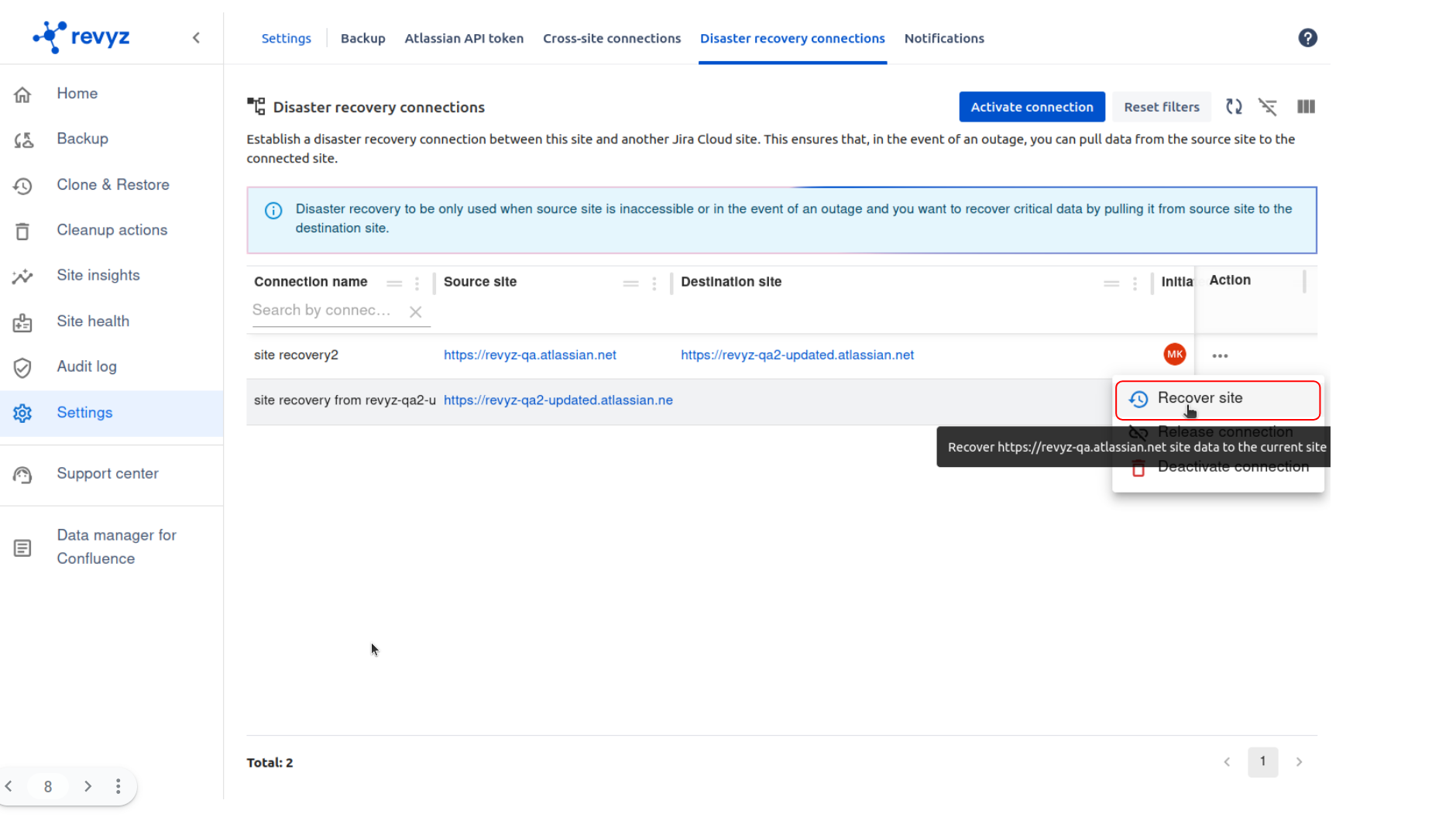Select Clone & Restore from the sidebar
Viewport: 1456px width, 821px height.
tap(113, 184)
